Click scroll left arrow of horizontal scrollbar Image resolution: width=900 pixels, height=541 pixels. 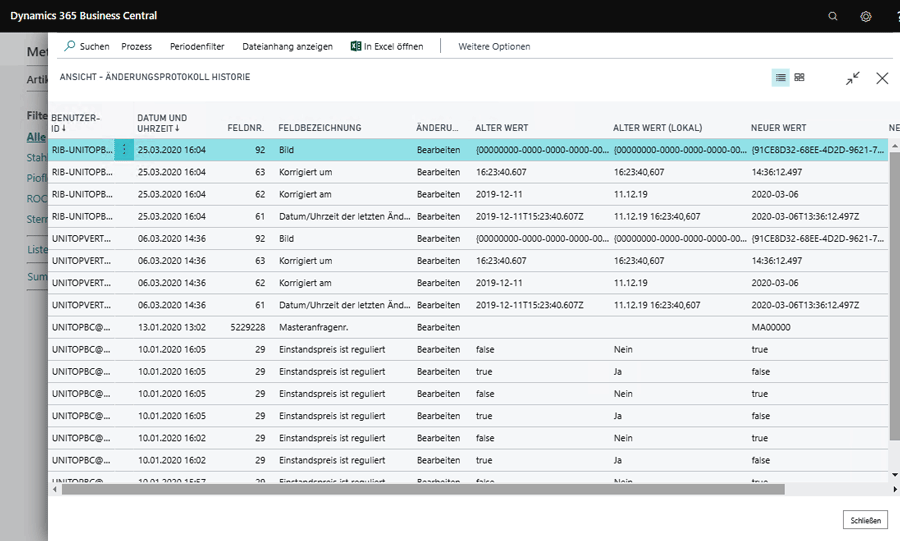point(55,489)
